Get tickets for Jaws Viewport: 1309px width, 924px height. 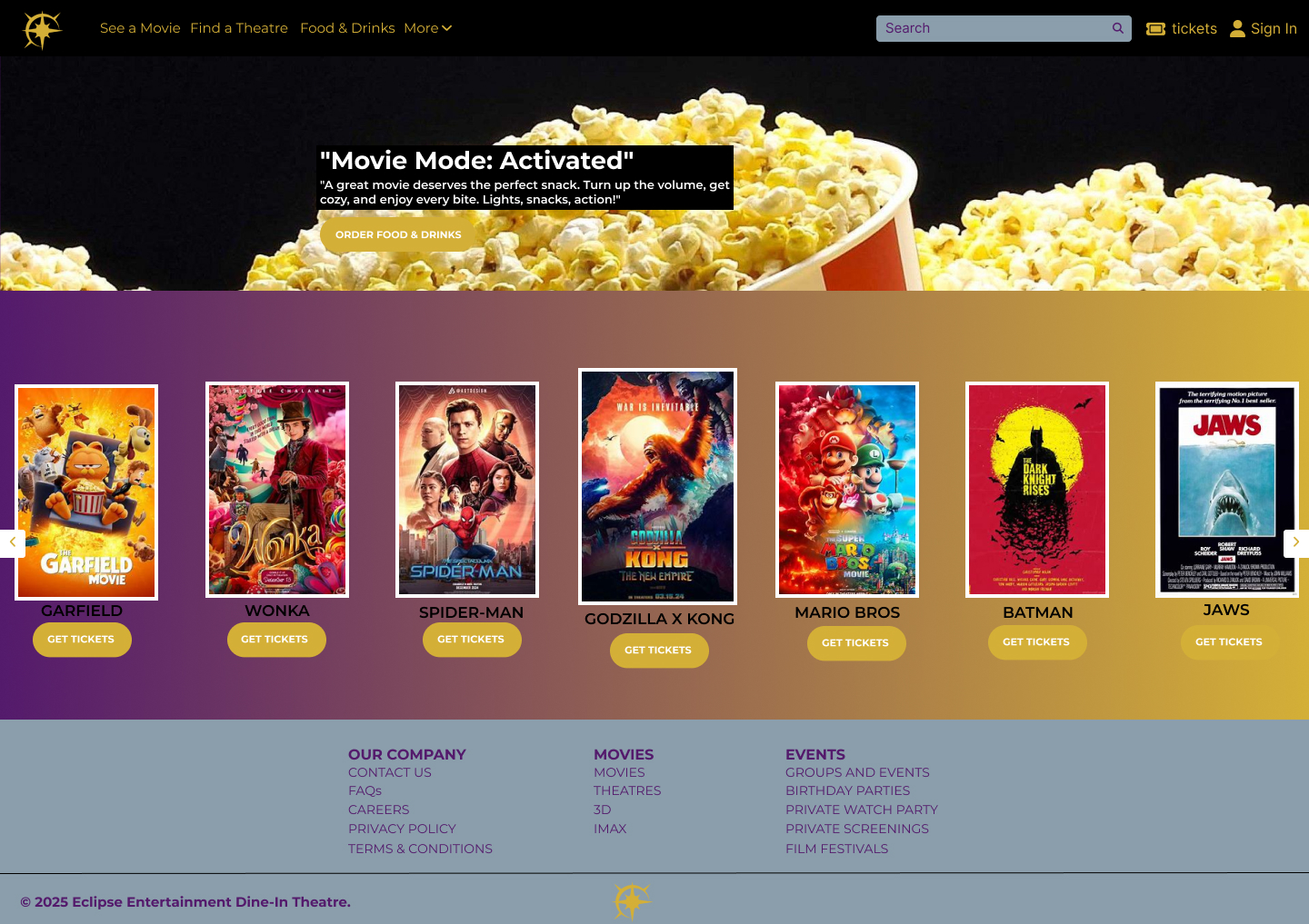1230,642
